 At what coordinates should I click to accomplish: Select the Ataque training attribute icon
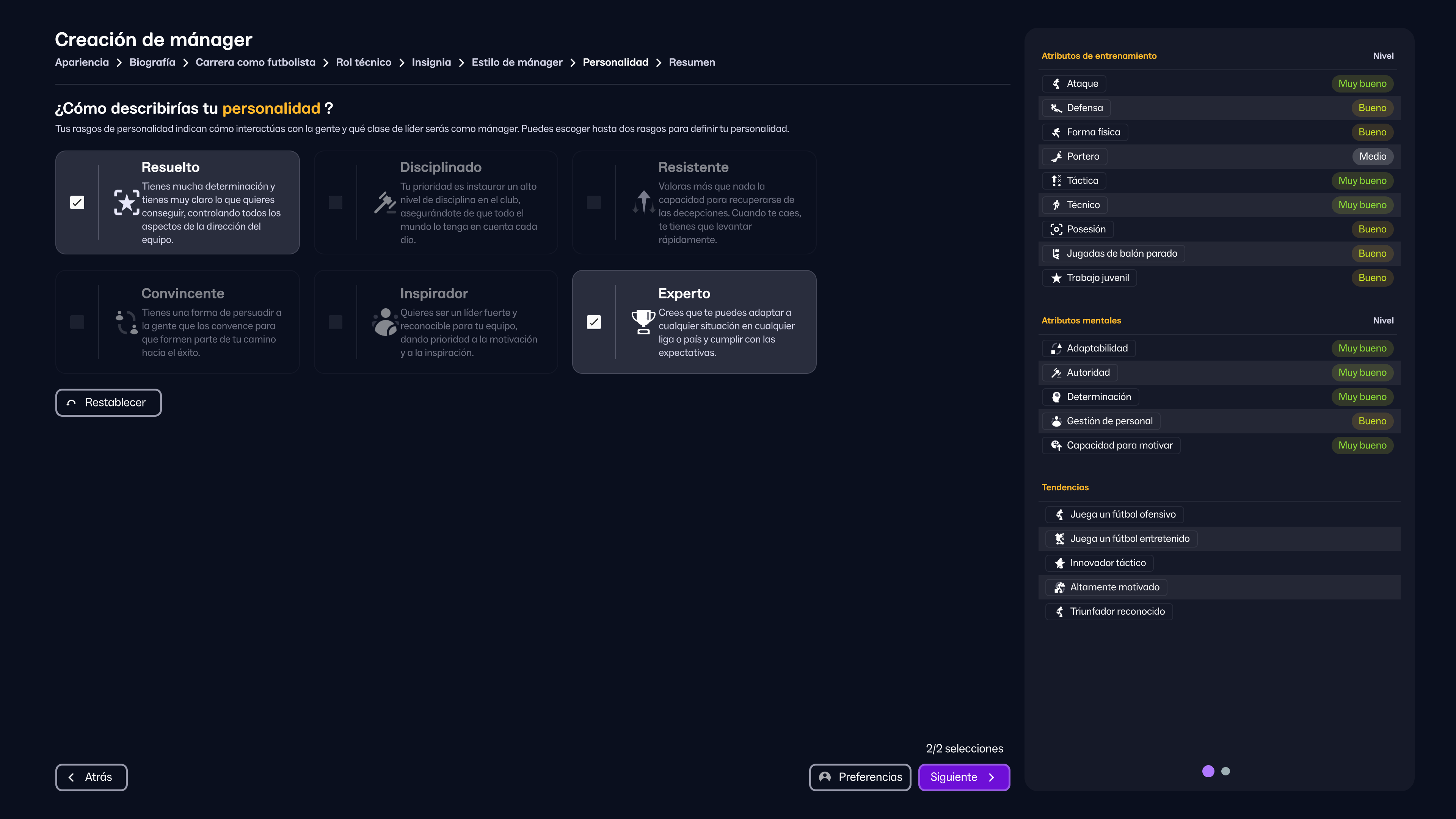1056,83
